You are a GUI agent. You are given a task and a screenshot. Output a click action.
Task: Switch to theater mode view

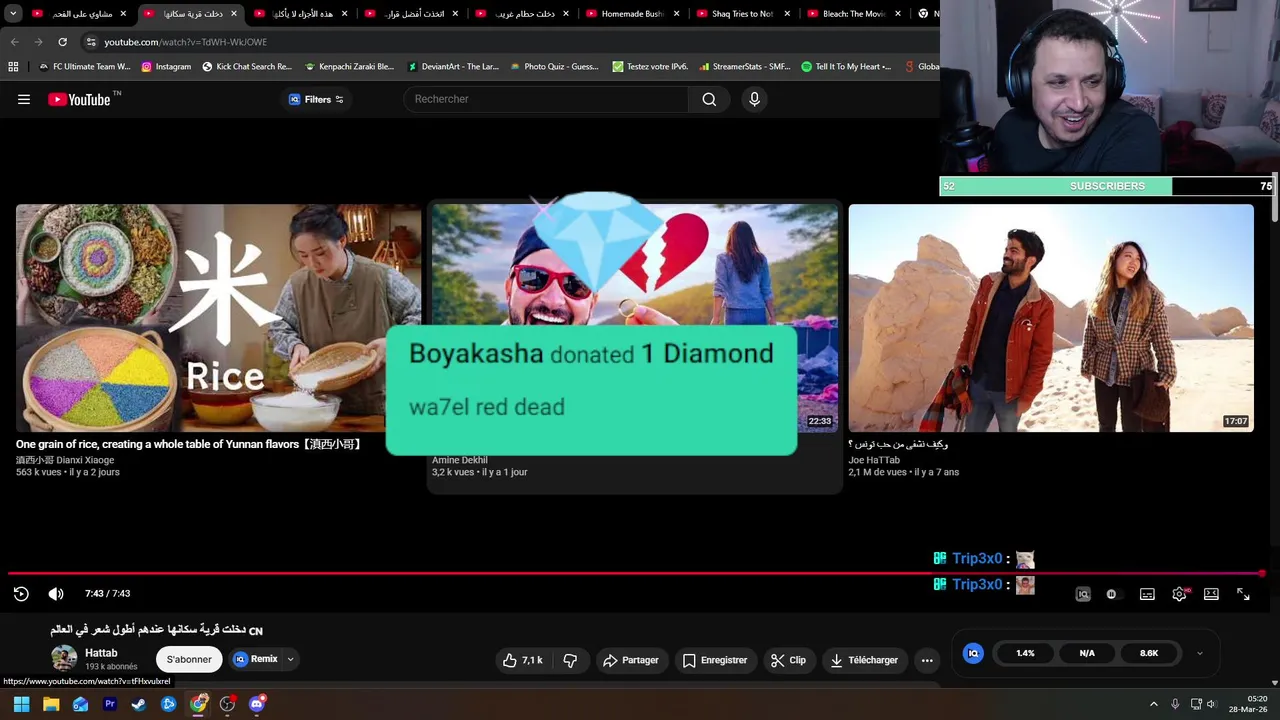coord(1211,594)
